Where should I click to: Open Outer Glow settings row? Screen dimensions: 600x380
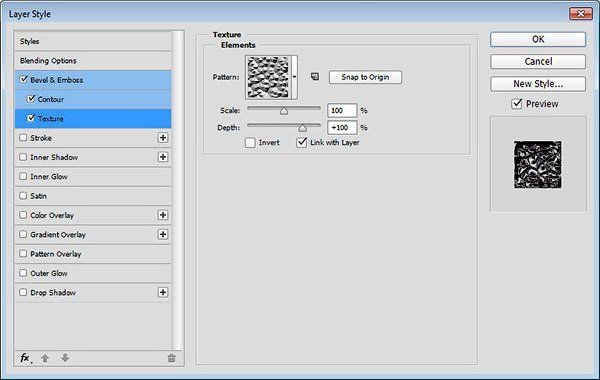click(93, 273)
